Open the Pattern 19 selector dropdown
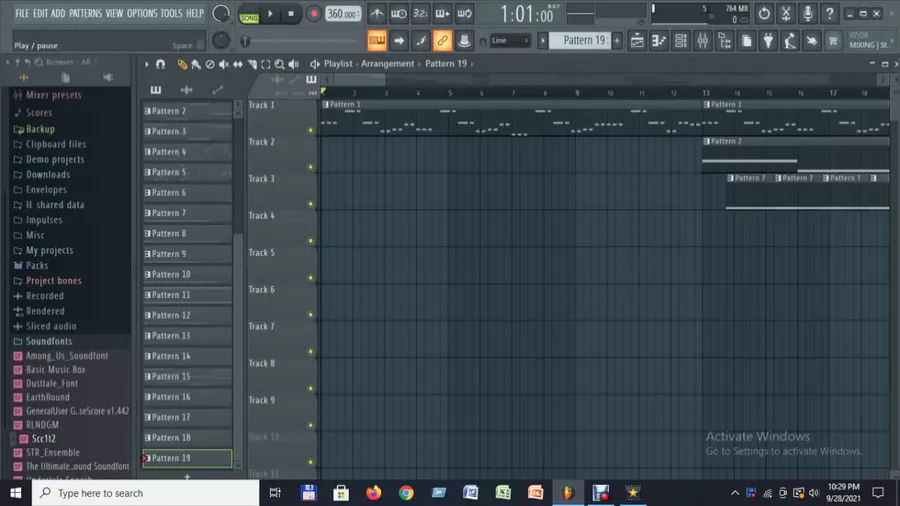The width and height of the screenshot is (900, 506). coord(580,40)
